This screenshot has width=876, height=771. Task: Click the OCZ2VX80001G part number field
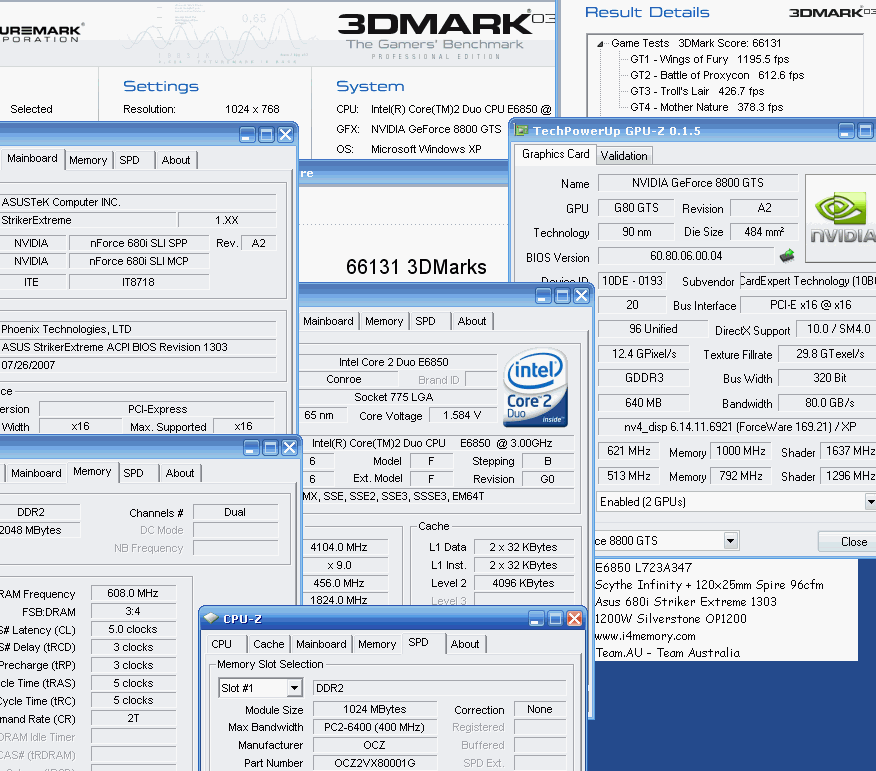pos(375,763)
